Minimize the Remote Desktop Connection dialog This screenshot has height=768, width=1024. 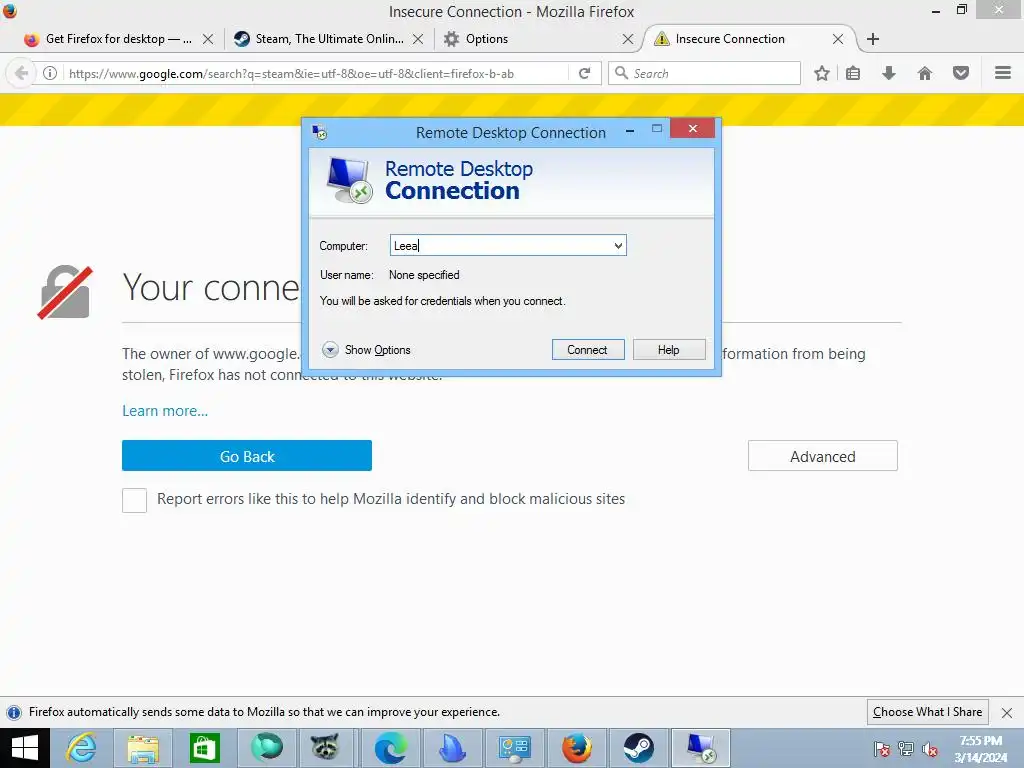[630, 131]
